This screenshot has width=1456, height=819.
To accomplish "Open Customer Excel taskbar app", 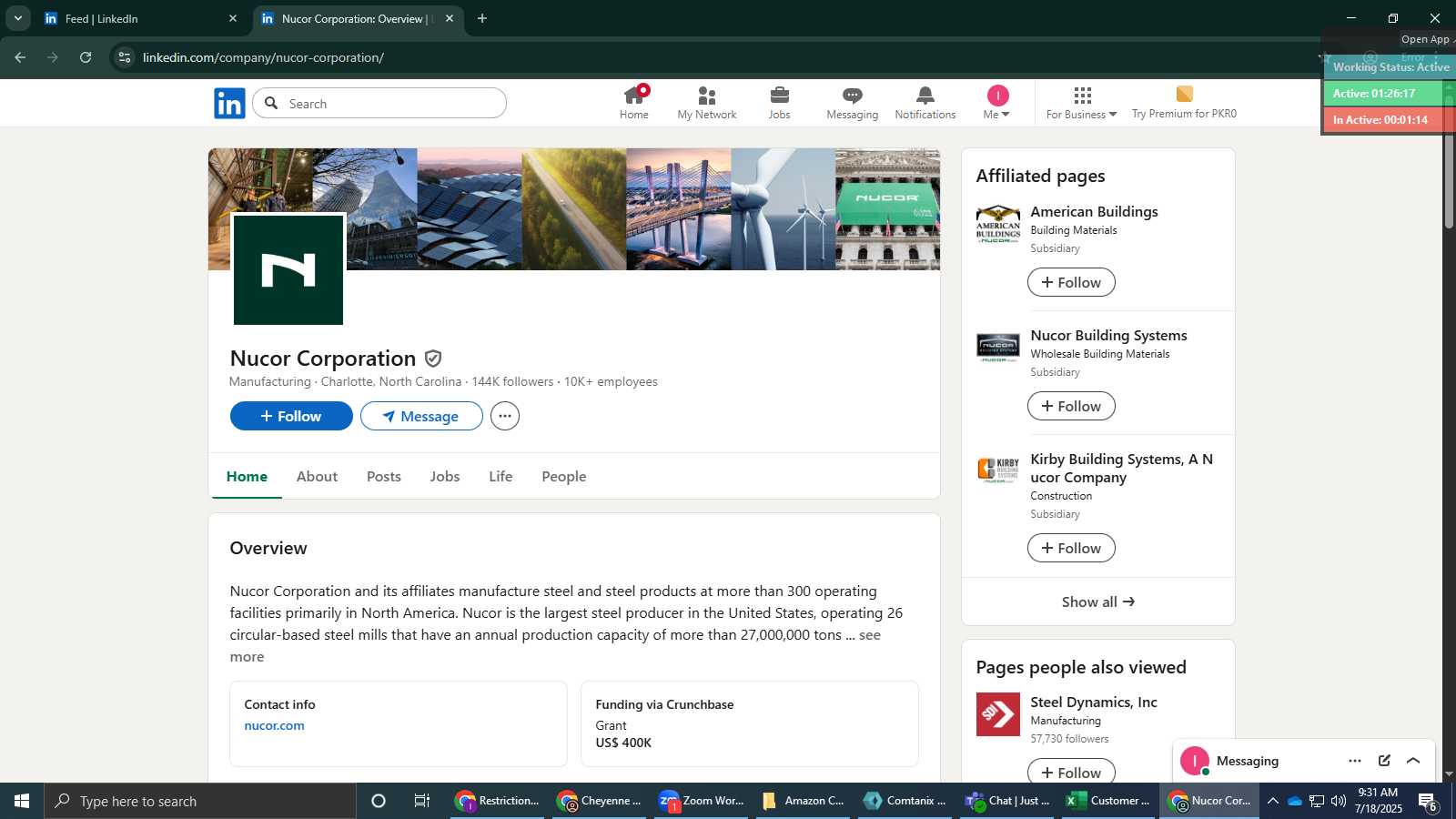I will (1109, 801).
